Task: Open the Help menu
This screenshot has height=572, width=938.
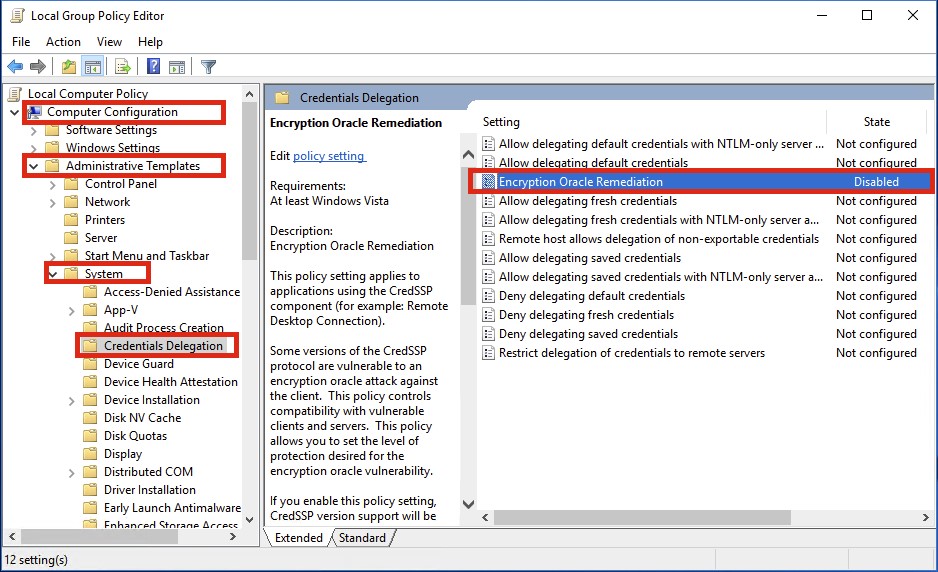Action: 150,41
